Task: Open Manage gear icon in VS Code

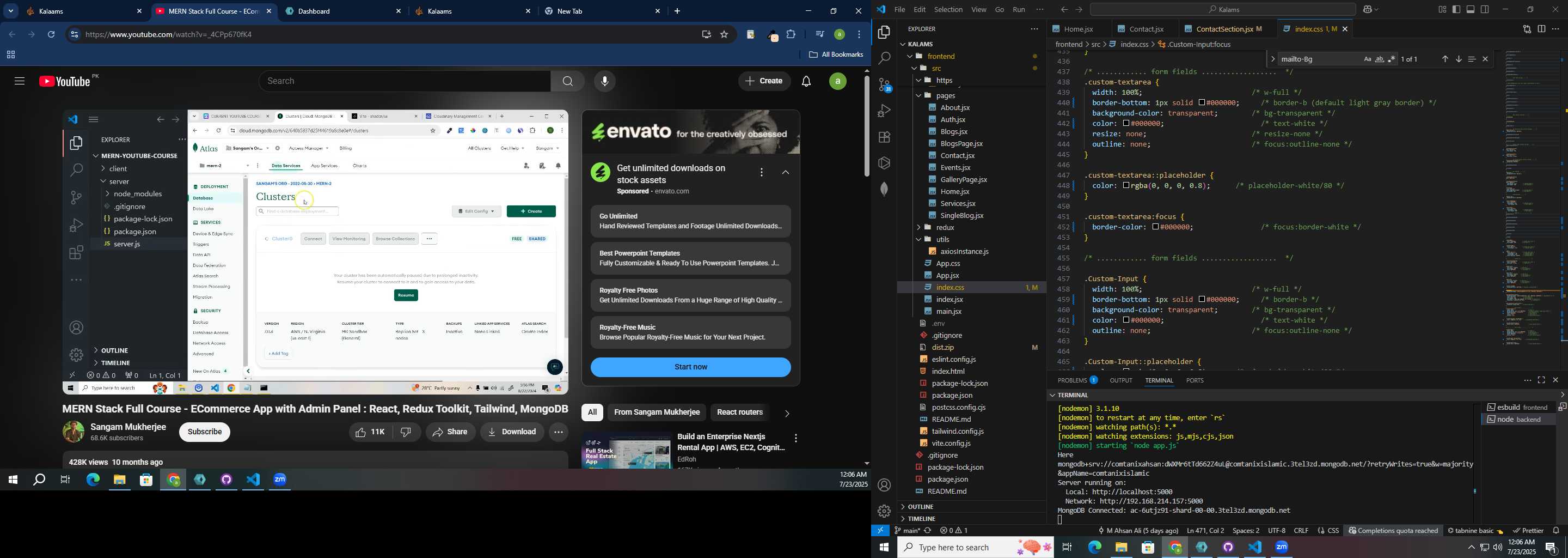Action: [x=884, y=511]
